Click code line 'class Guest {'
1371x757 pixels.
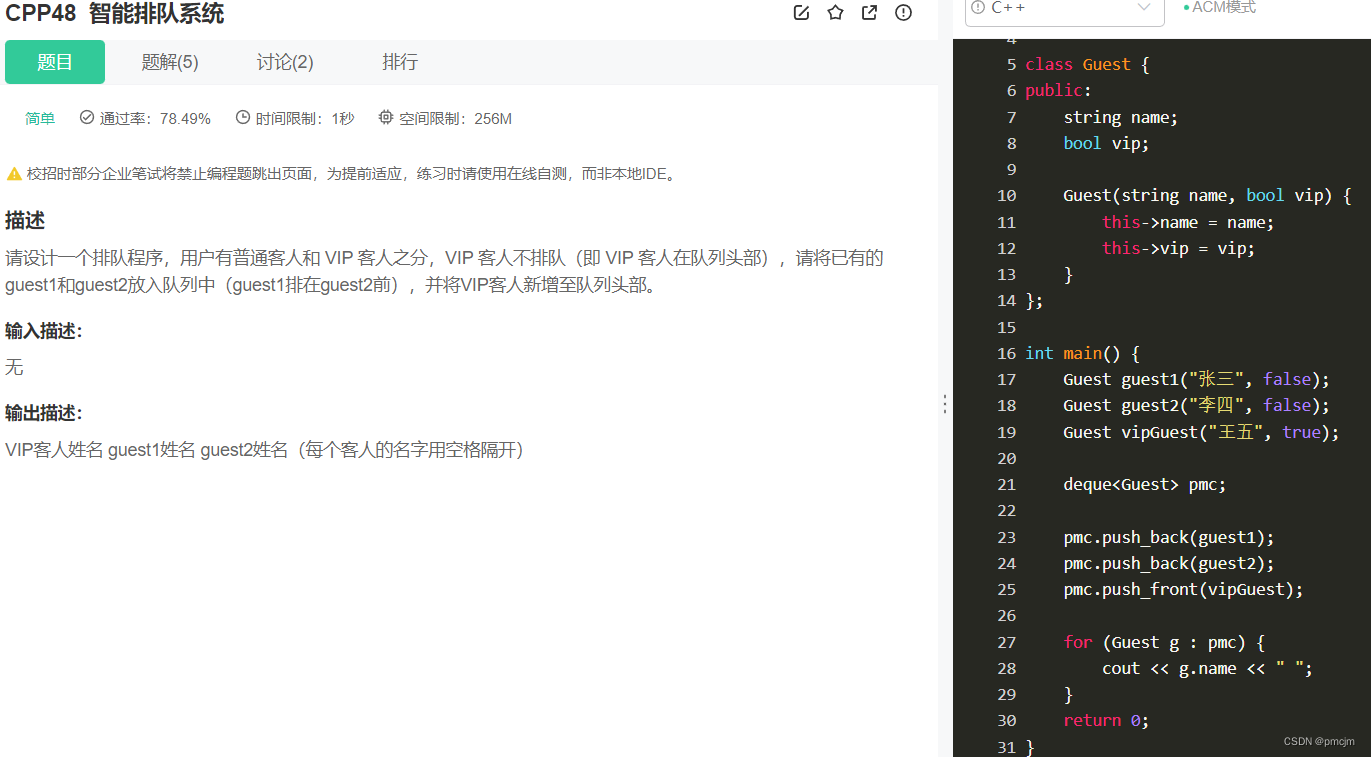click(x=1087, y=65)
